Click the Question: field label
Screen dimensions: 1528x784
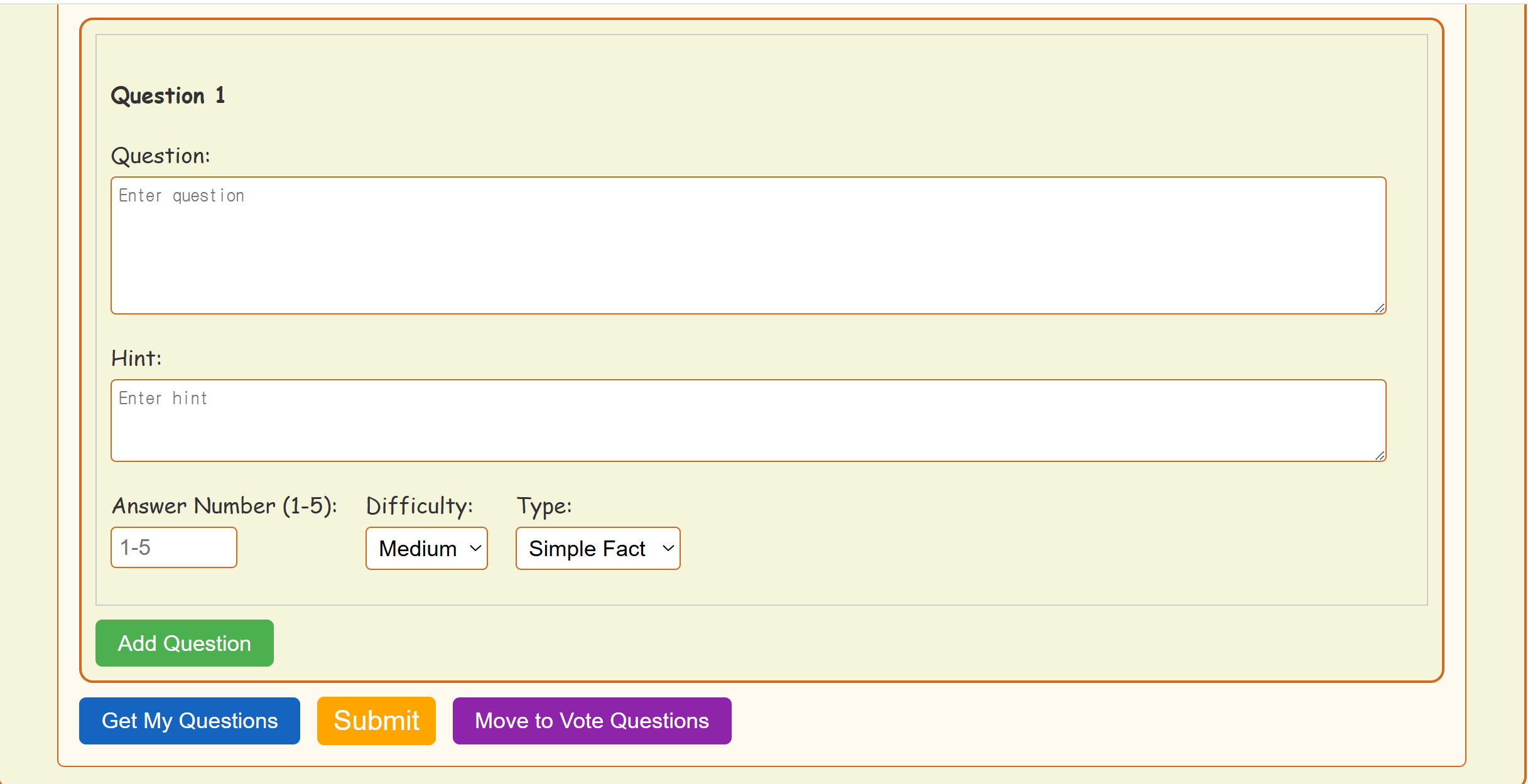click(x=160, y=156)
